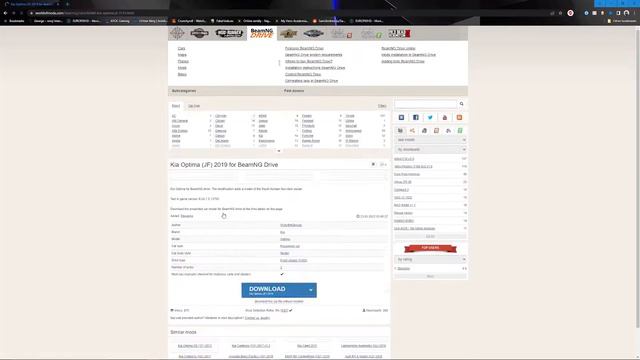This screenshot has height=360, width=640.
Task: Click the More button under top users
Action: point(430,276)
